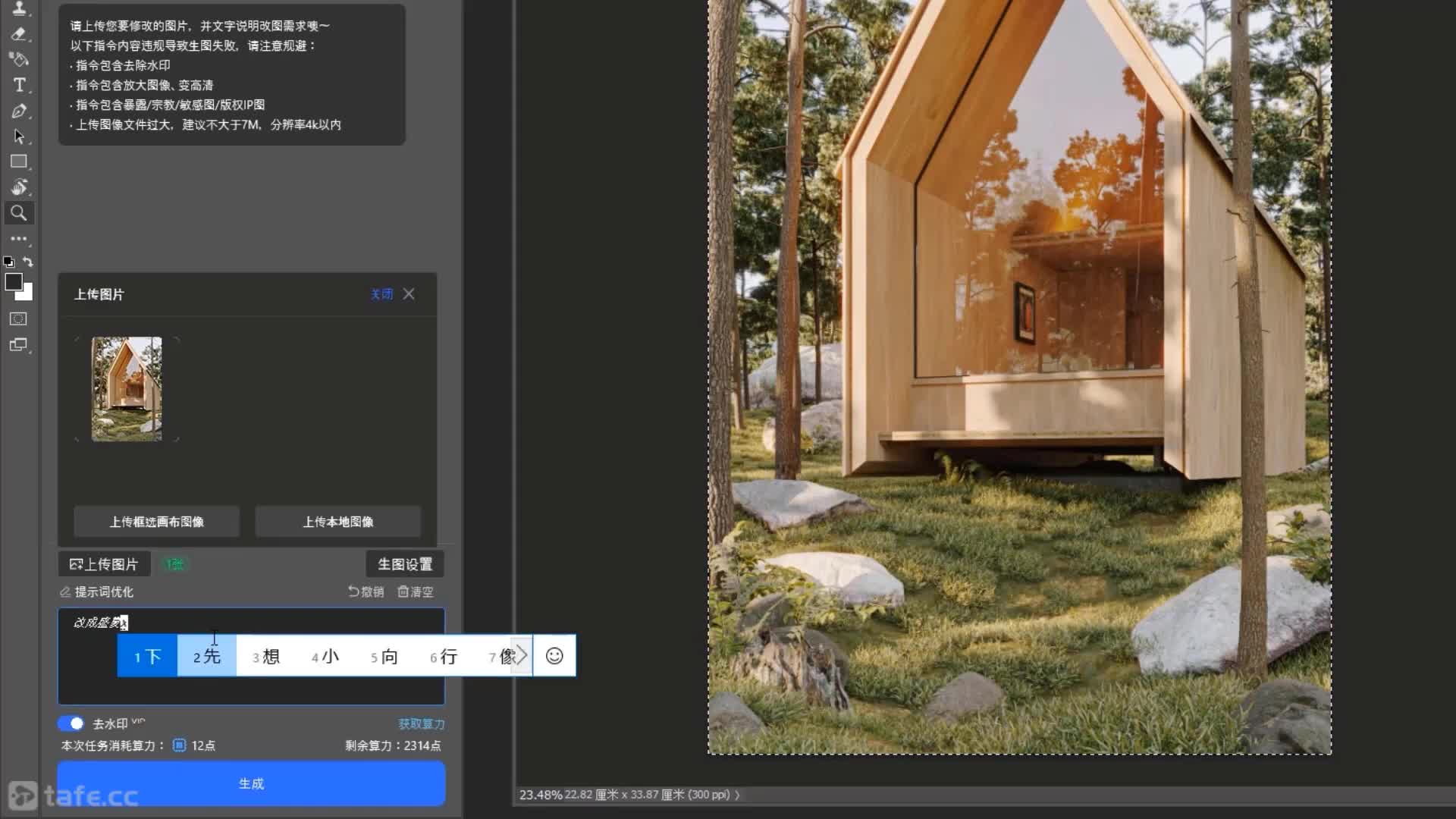This screenshot has height=819, width=1456.
Task: Open the 生图设置 settings panel
Action: pos(405,564)
